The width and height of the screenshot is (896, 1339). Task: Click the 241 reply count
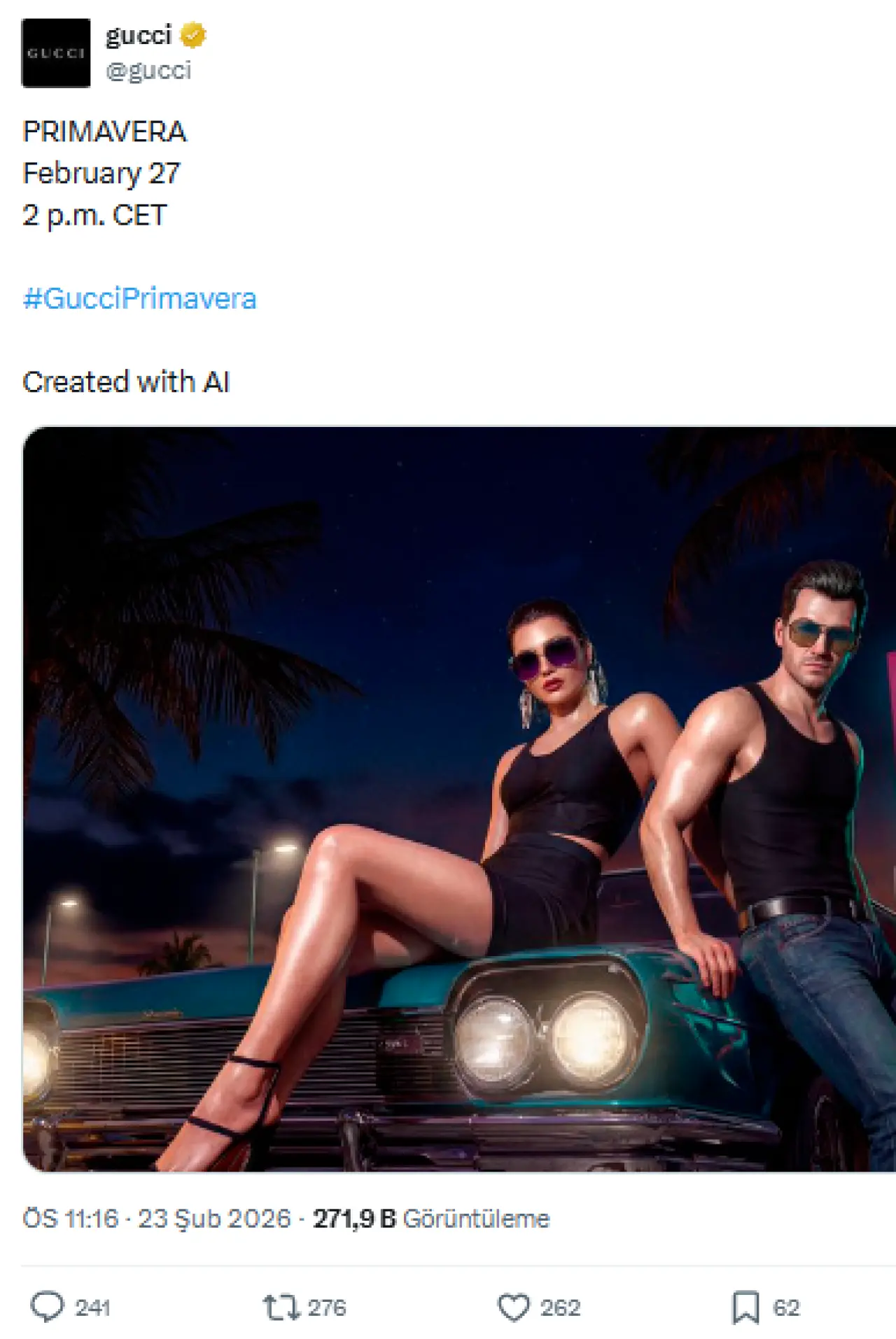pyautogui.click(x=92, y=1308)
